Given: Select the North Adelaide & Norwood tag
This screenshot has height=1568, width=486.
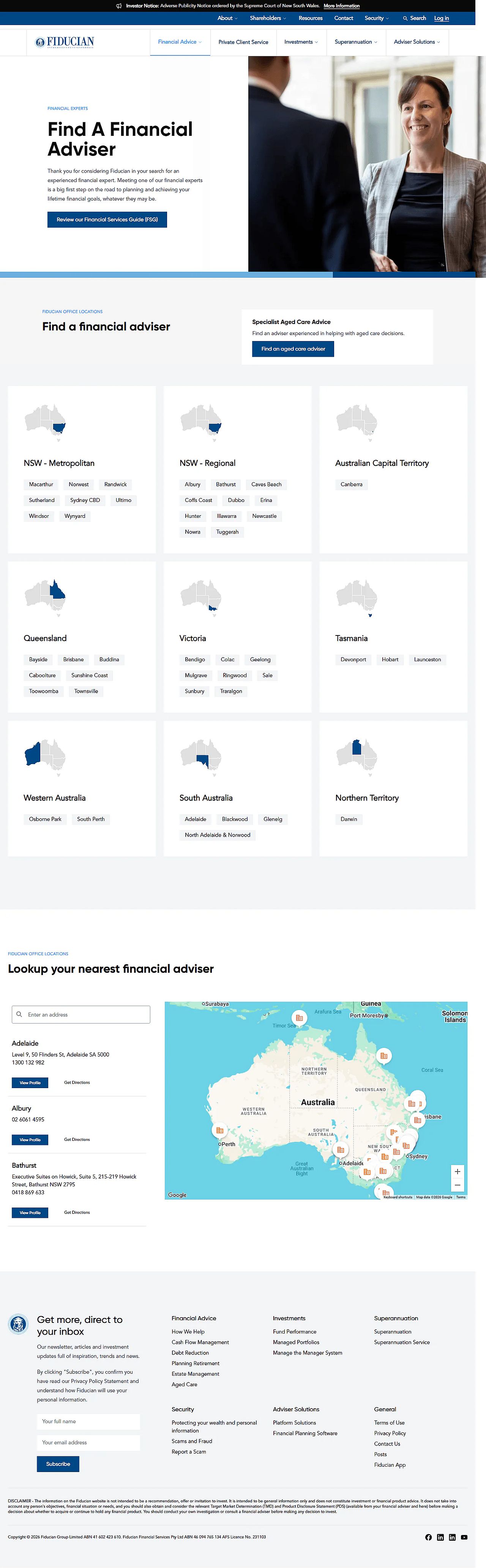Looking at the screenshot, I should click(218, 835).
